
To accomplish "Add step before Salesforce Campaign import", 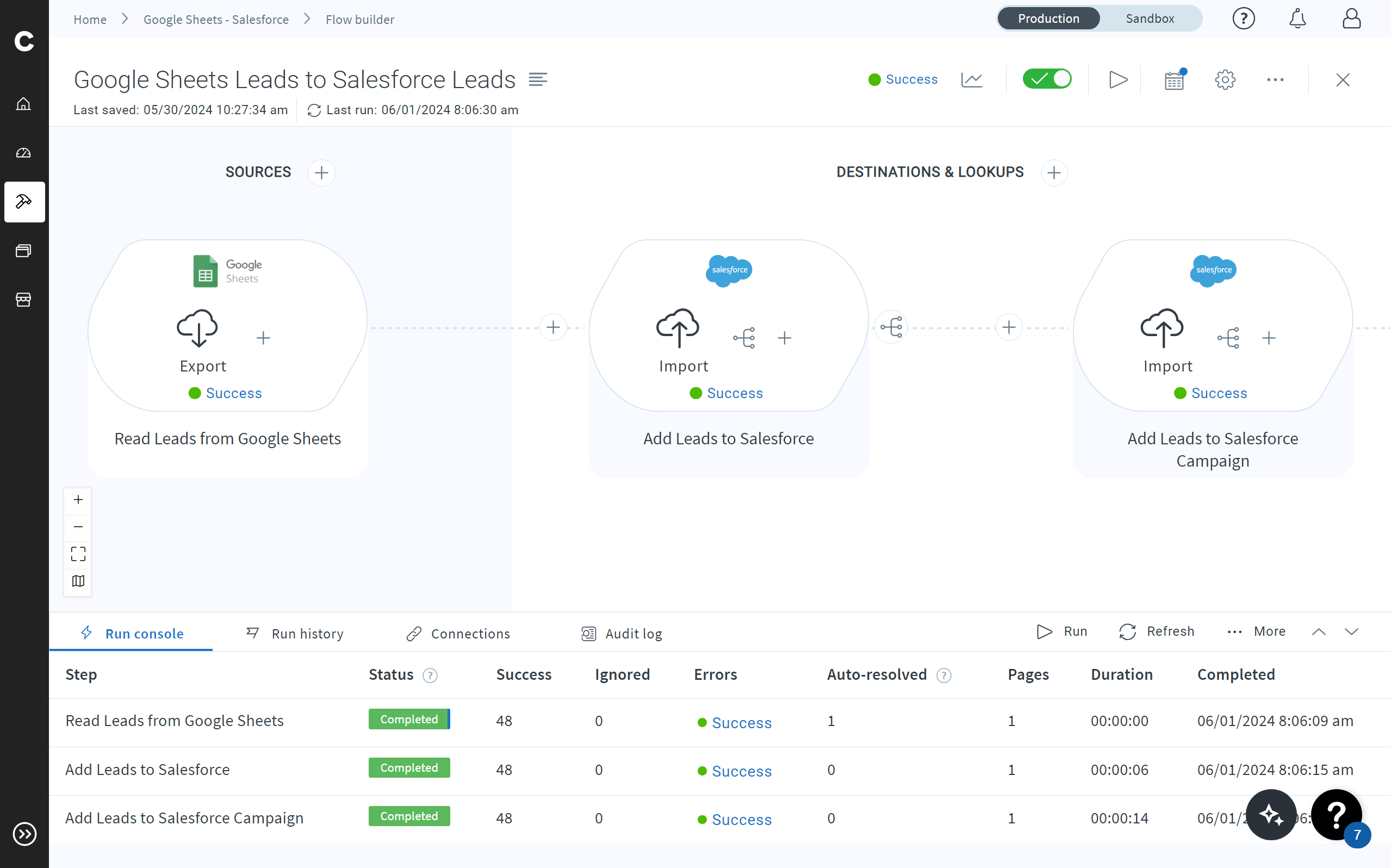I will (x=1009, y=327).
